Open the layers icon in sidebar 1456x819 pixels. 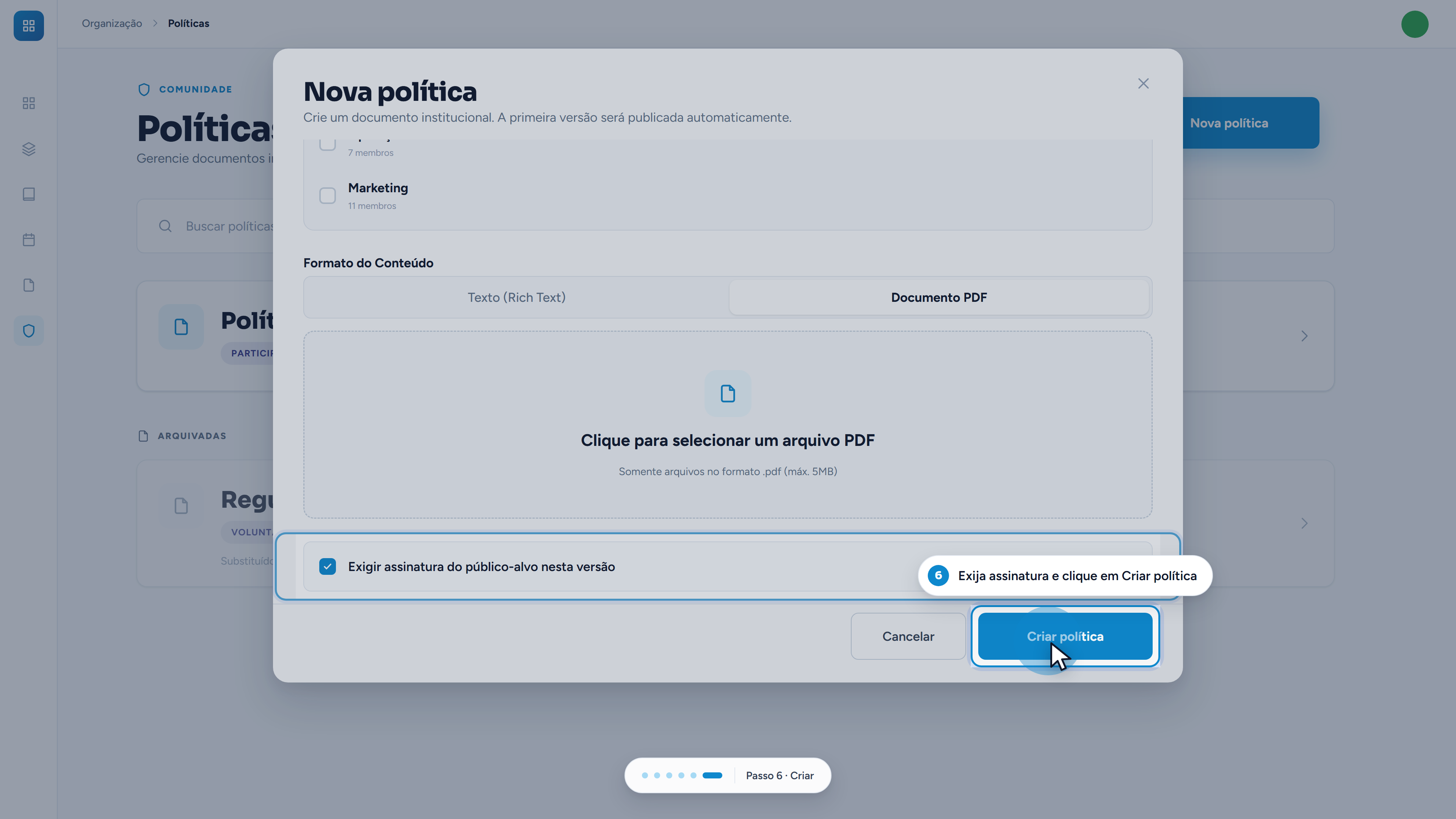(x=28, y=149)
